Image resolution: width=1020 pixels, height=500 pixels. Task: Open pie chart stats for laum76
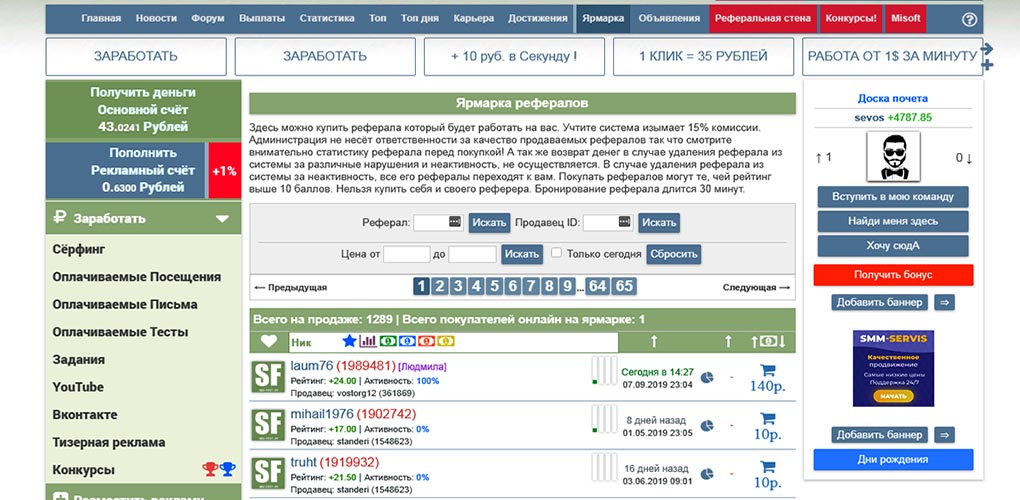tap(707, 378)
